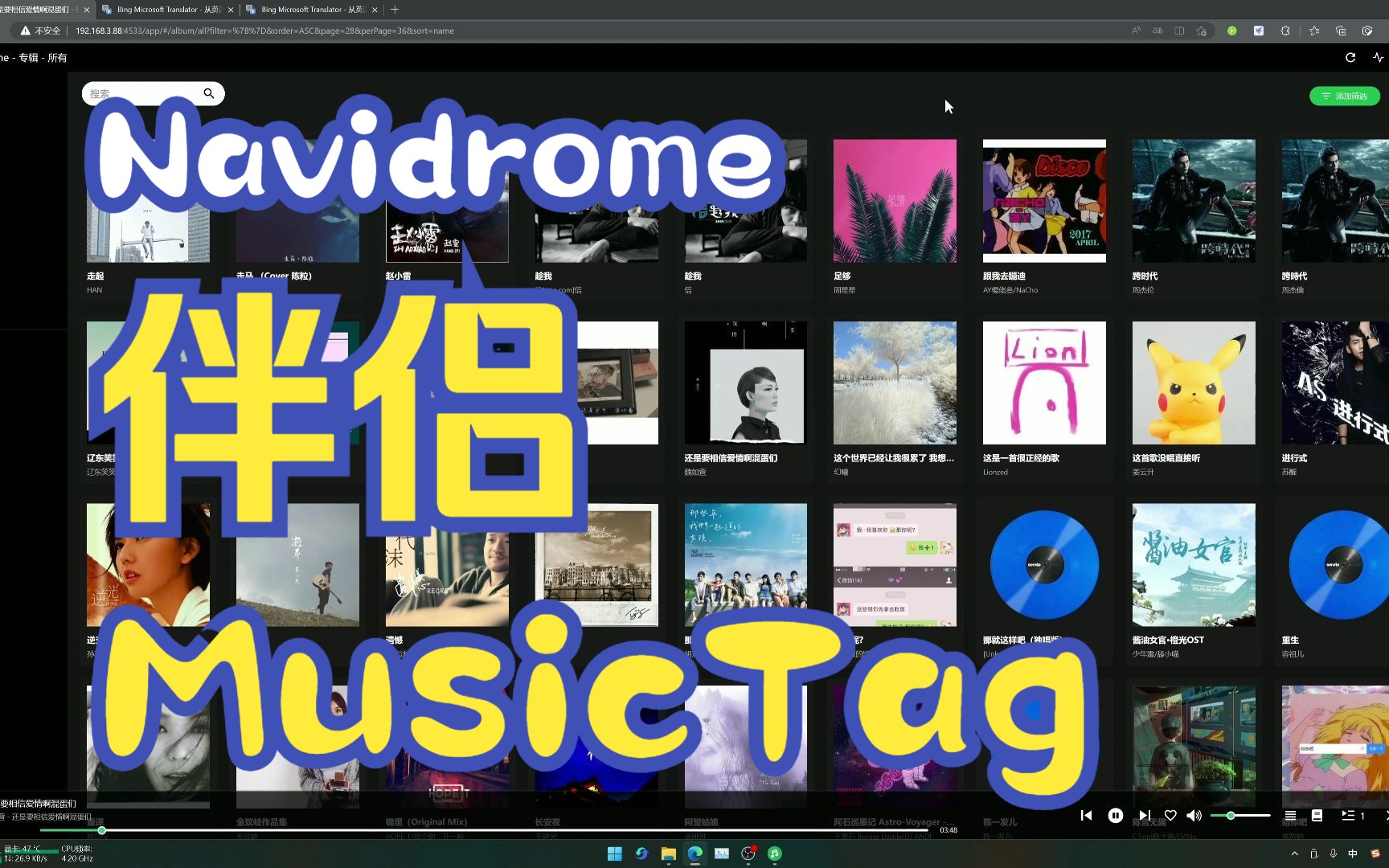1389x868 pixels.
Task: Click the album title 进行式
Action: [x=1294, y=458]
